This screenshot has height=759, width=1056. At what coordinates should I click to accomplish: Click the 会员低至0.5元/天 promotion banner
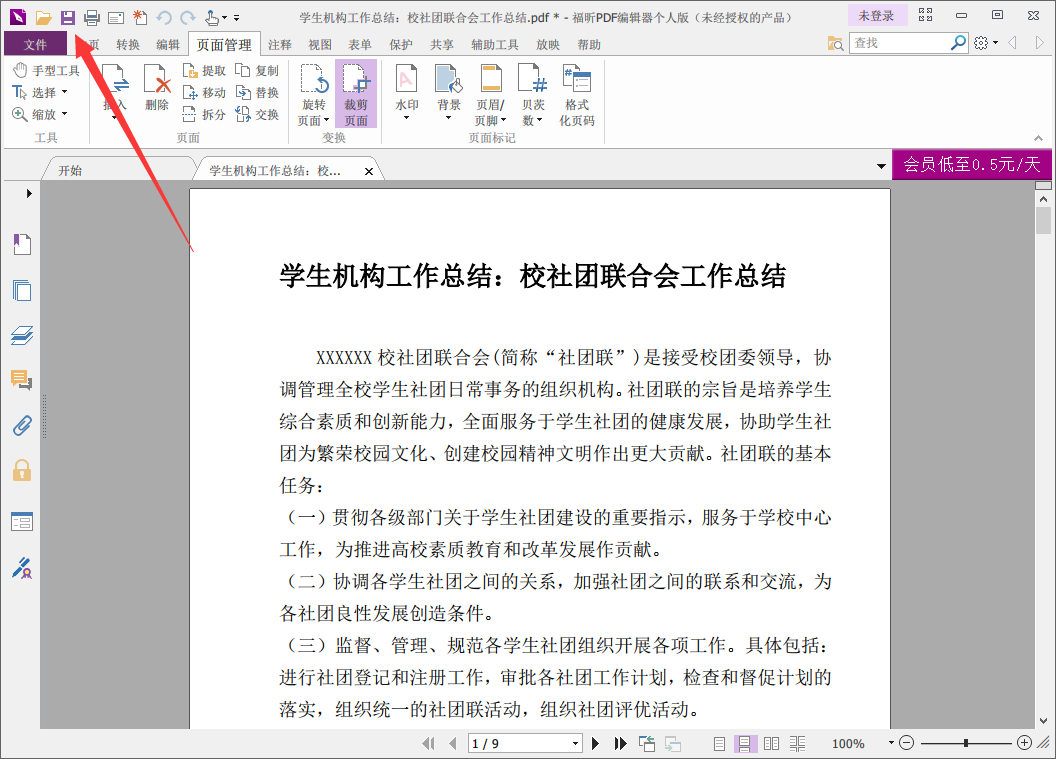click(972, 164)
